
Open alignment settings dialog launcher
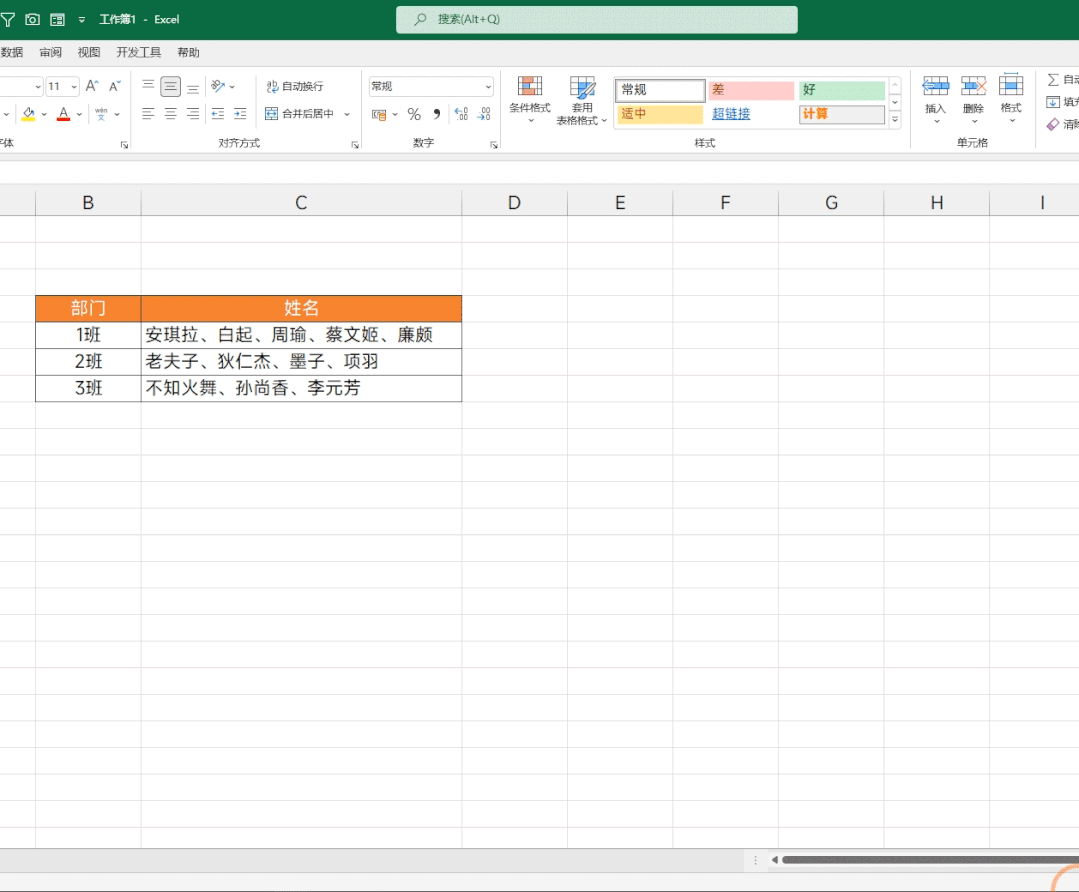click(x=355, y=145)
